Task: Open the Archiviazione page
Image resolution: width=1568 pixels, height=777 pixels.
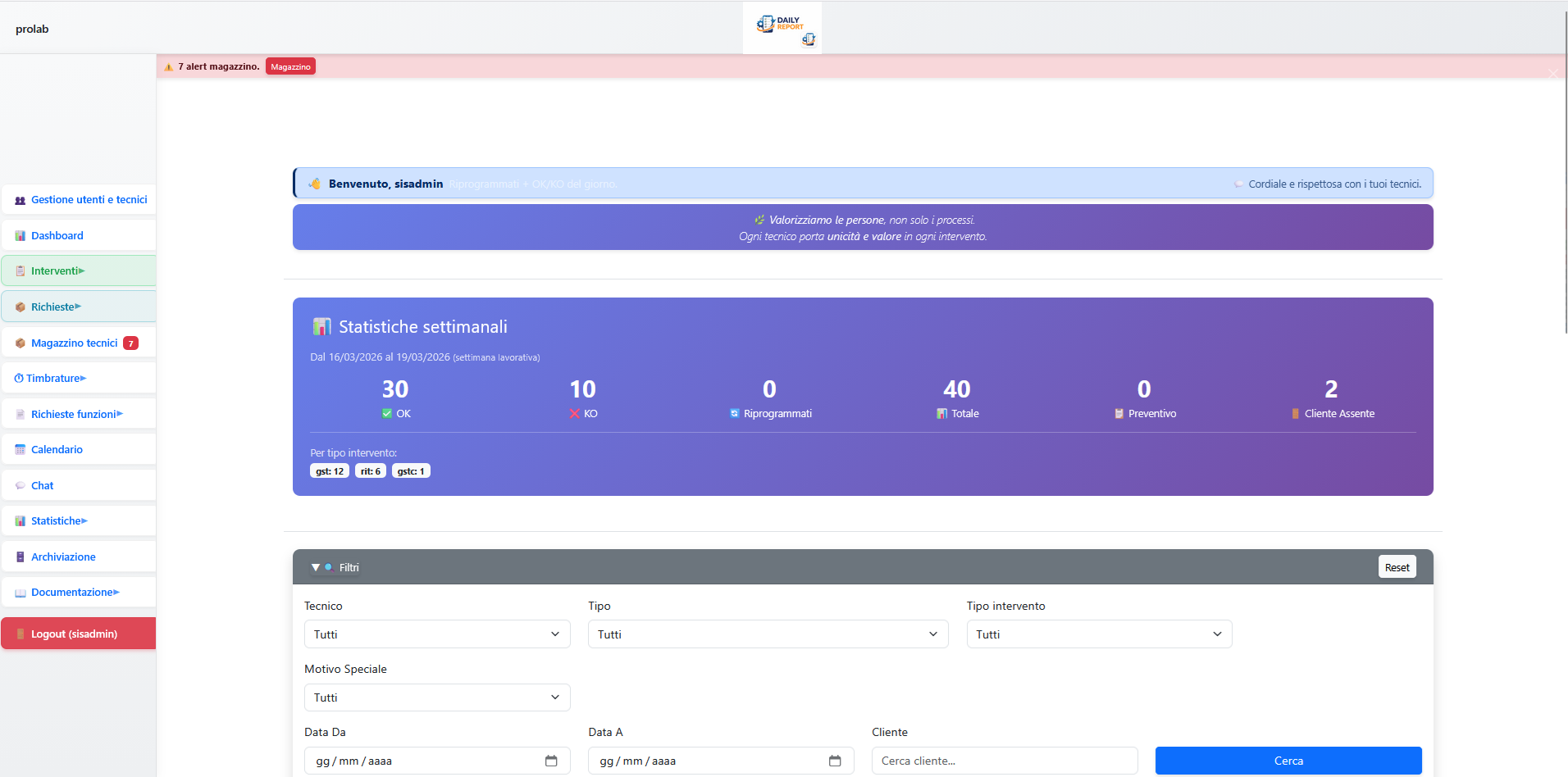Action: [79, 557]
